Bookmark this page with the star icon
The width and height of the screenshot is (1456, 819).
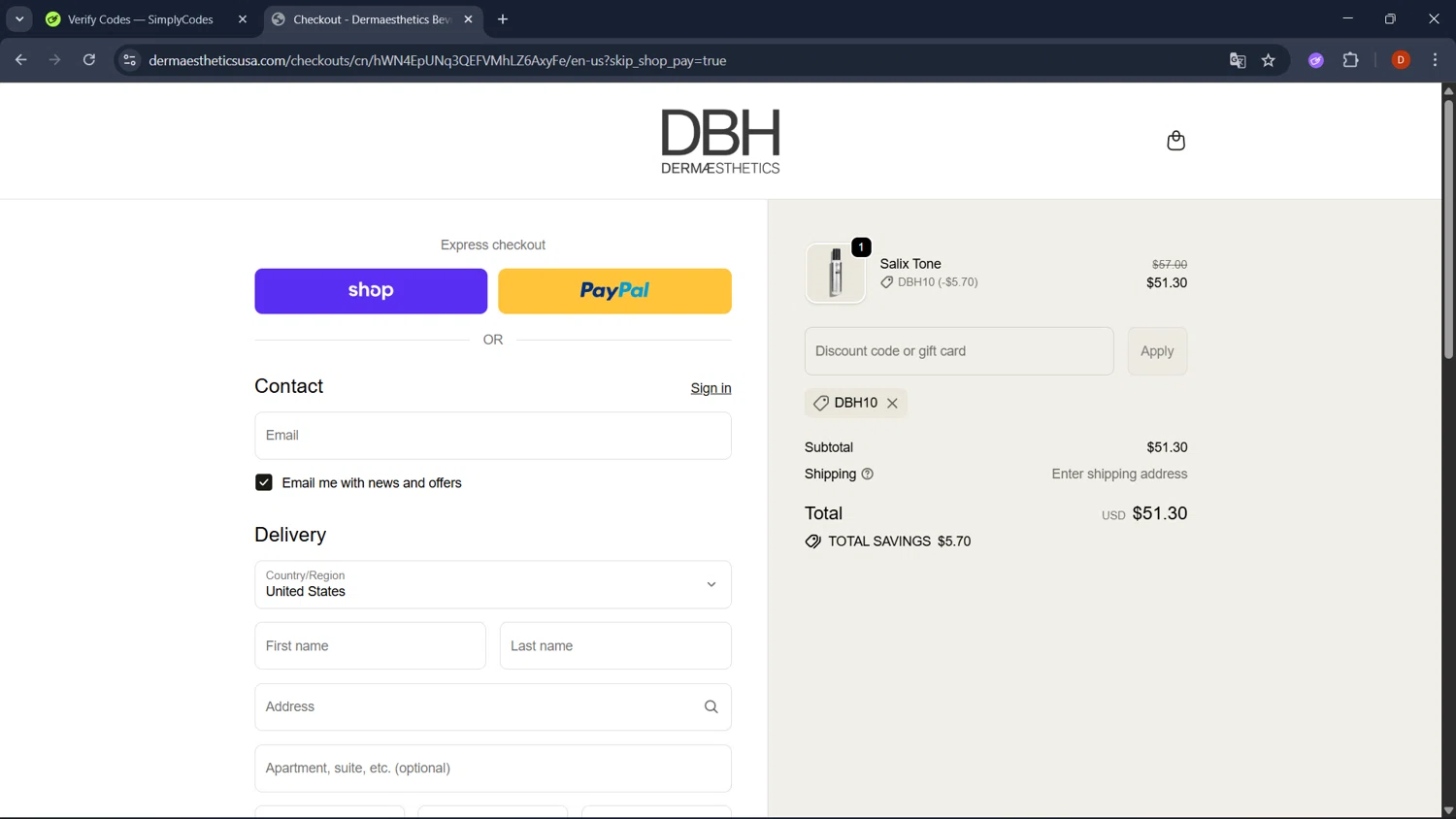pos(1268,60)
